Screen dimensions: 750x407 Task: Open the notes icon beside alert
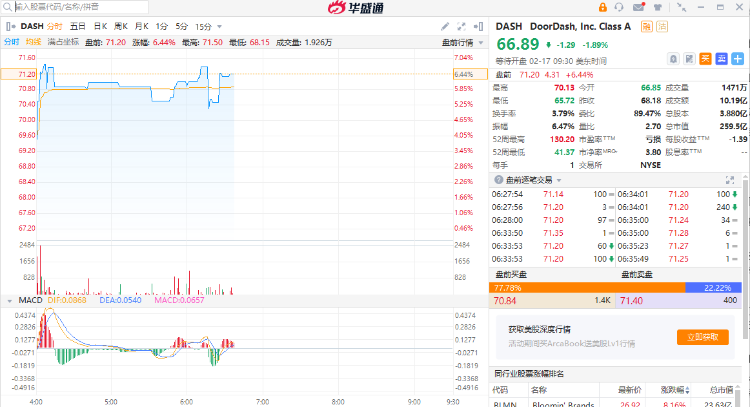[x=689, y=59]
